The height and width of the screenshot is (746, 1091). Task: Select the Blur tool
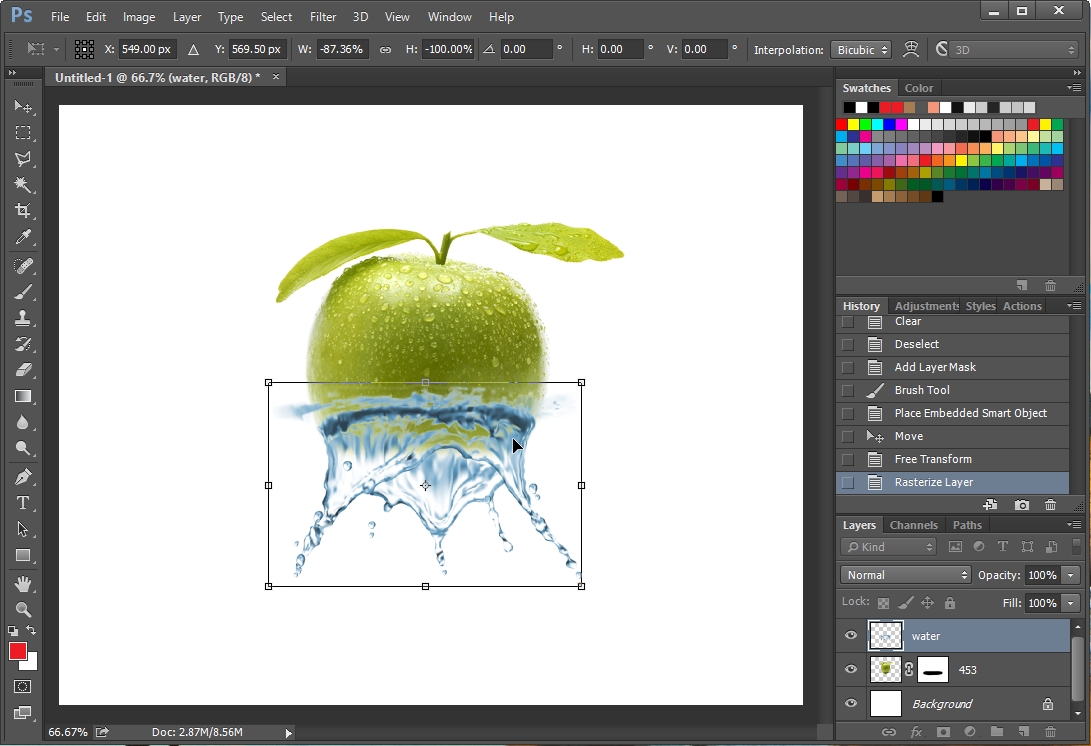click(x=23, y=422)
